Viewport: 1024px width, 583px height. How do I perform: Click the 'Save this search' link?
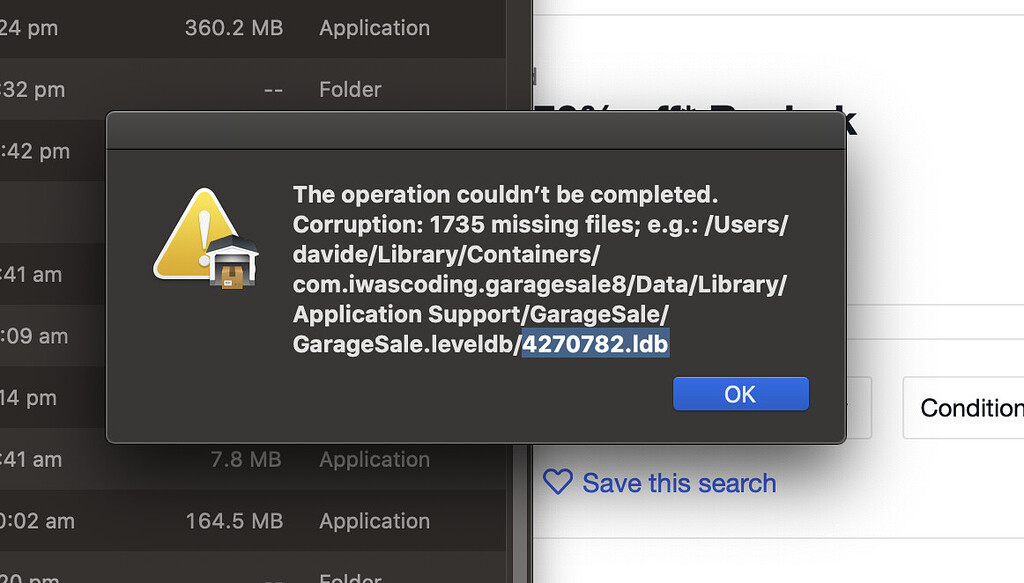[679, 483]
